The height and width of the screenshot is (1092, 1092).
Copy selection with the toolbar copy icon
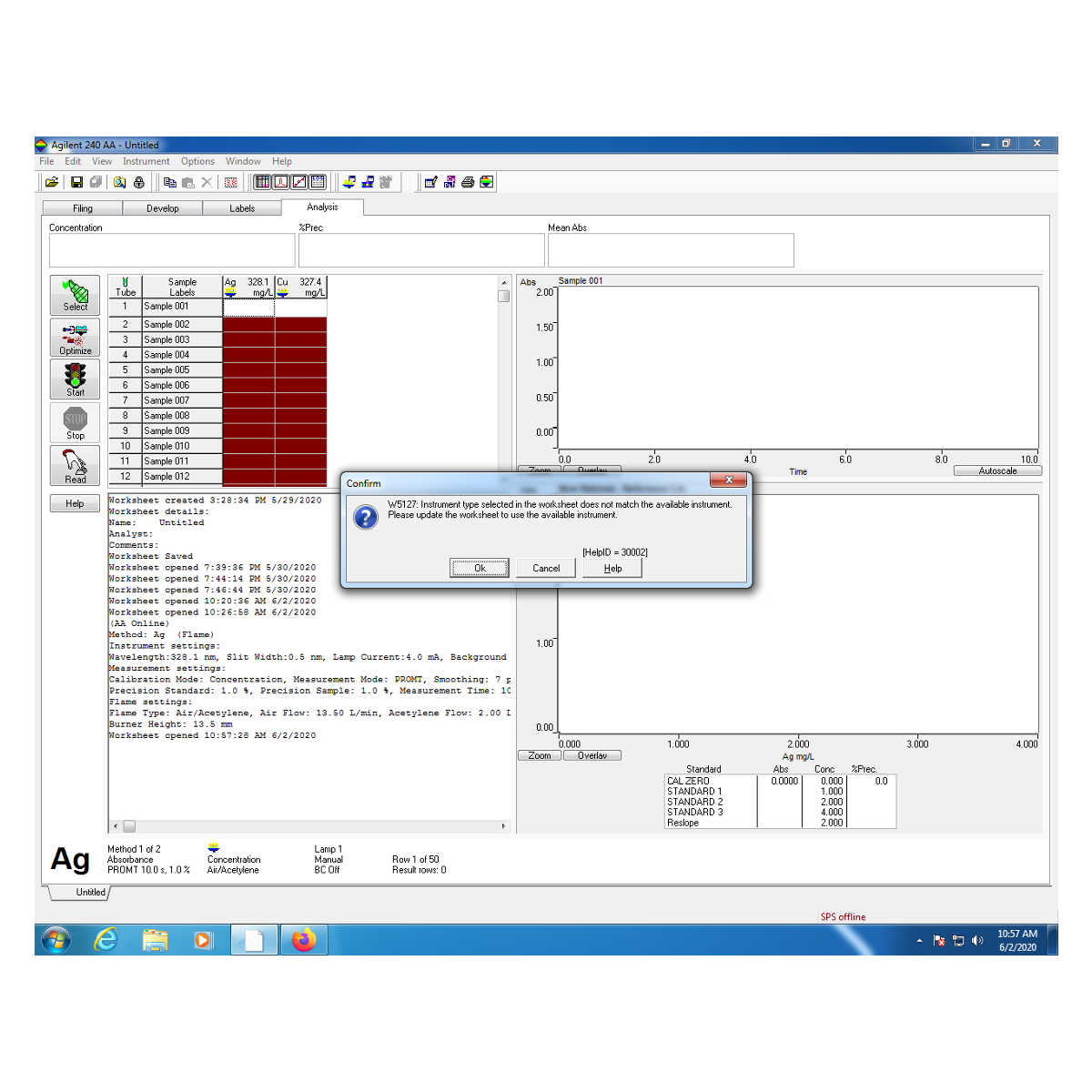170,182
